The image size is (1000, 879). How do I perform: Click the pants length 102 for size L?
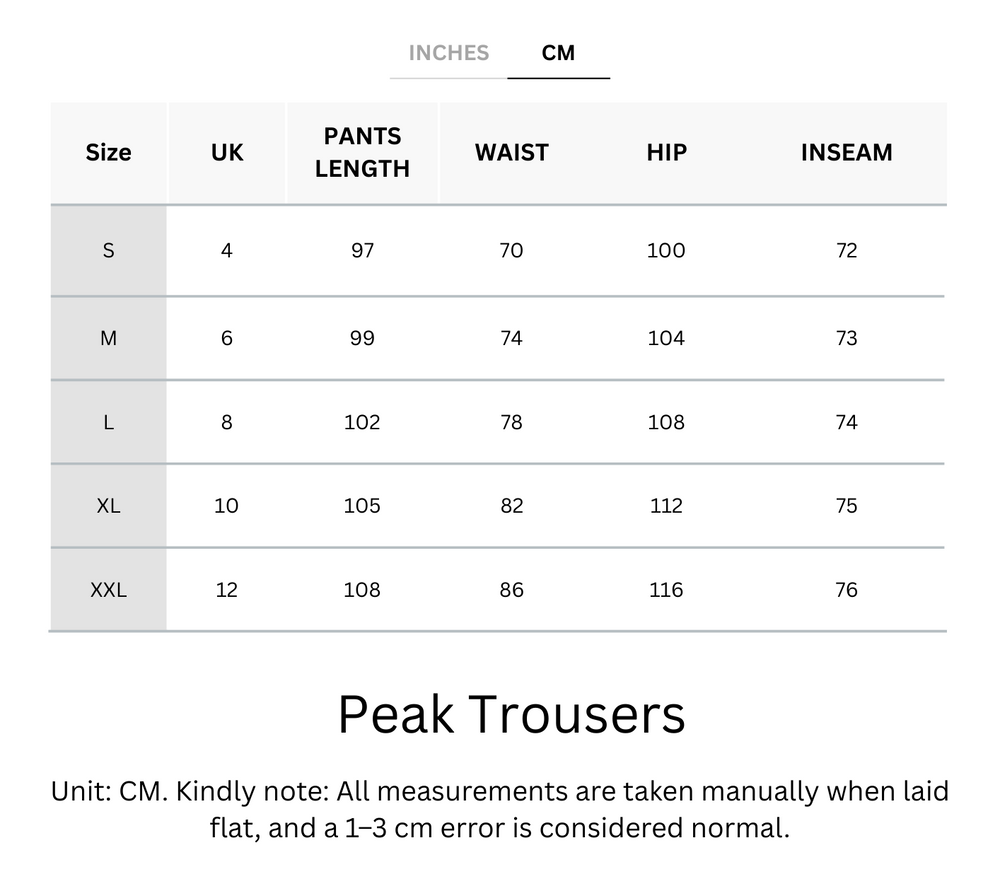click(x=362, y=422)
